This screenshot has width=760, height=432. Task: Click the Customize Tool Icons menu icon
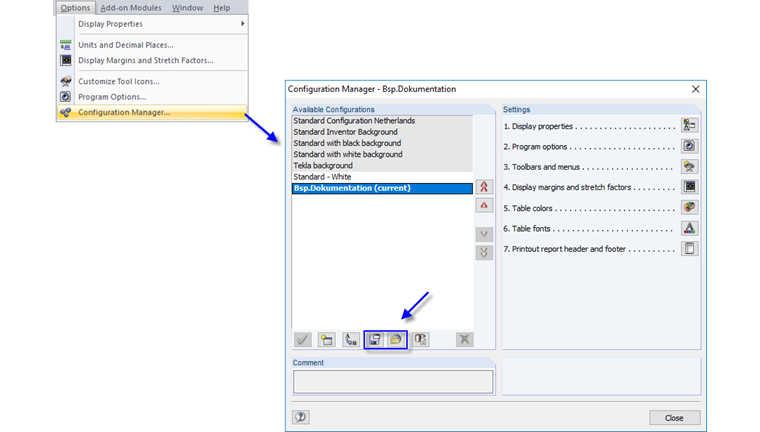click(x=65, y=81)
